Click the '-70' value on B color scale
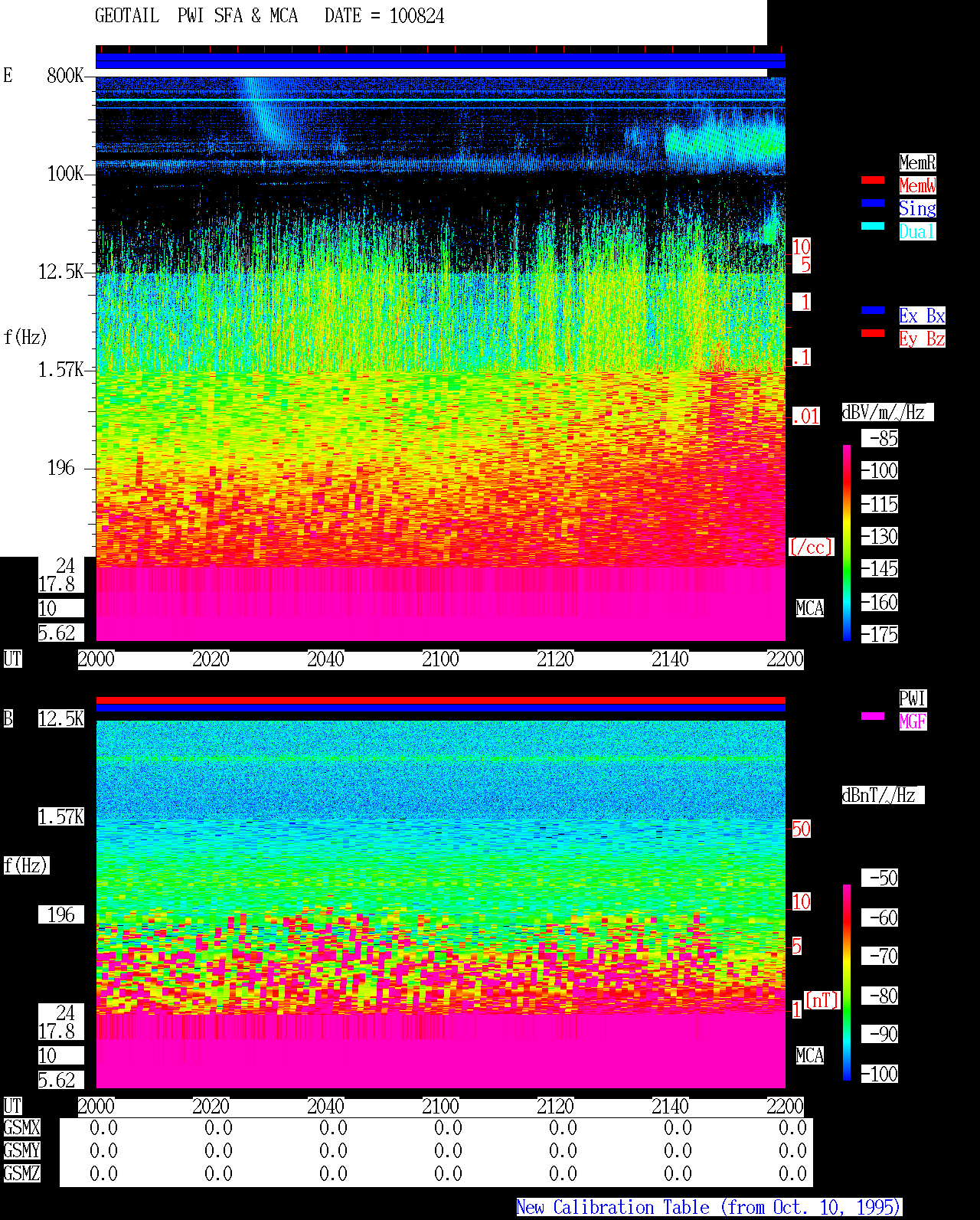Image resolution: width=980 pixels, height=1220 pixels. pyautogui.click(x=880, y=956)
